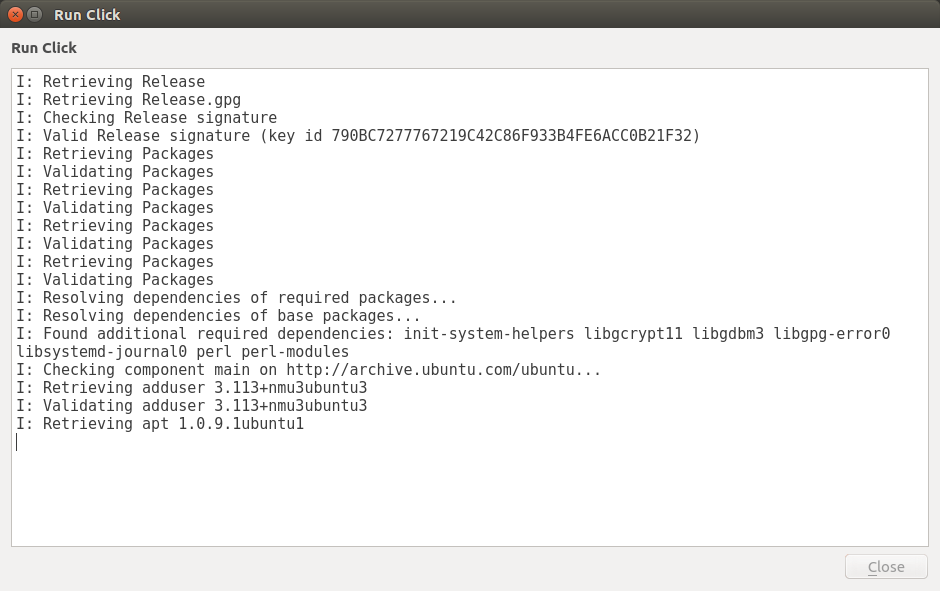Click the gray titlebar button beside close
The image size is (940, 591).
pyautogui.click(x=35, y=15)
